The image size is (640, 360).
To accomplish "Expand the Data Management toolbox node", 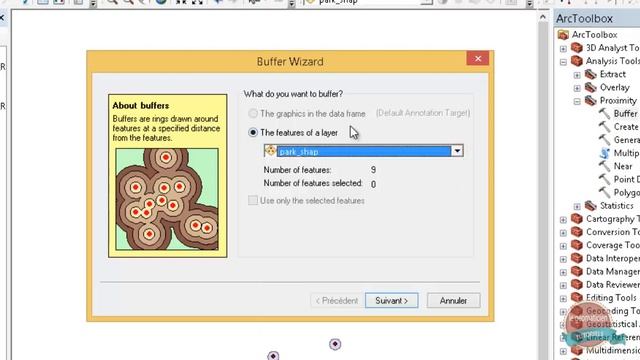I will pyautogui.click(x=563, y=272).
